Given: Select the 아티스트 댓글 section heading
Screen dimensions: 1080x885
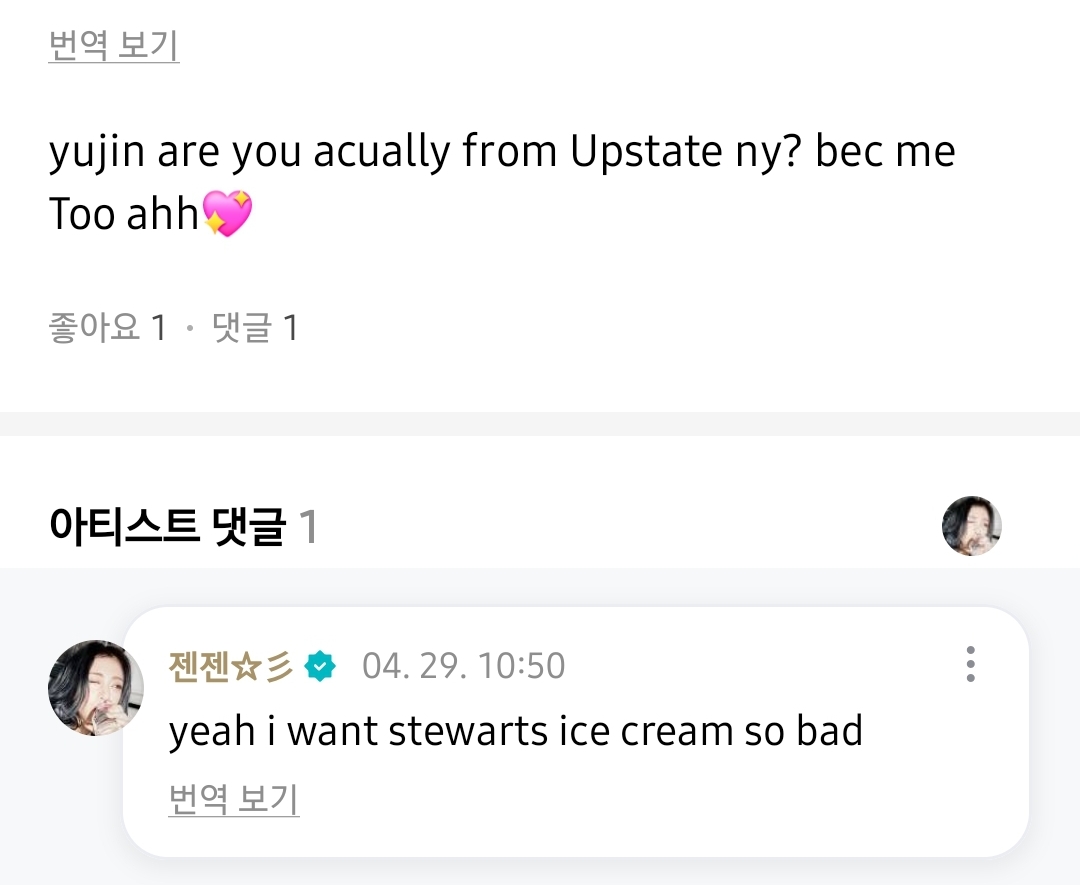Looking at the screenshot, I should tap(167, 527).
